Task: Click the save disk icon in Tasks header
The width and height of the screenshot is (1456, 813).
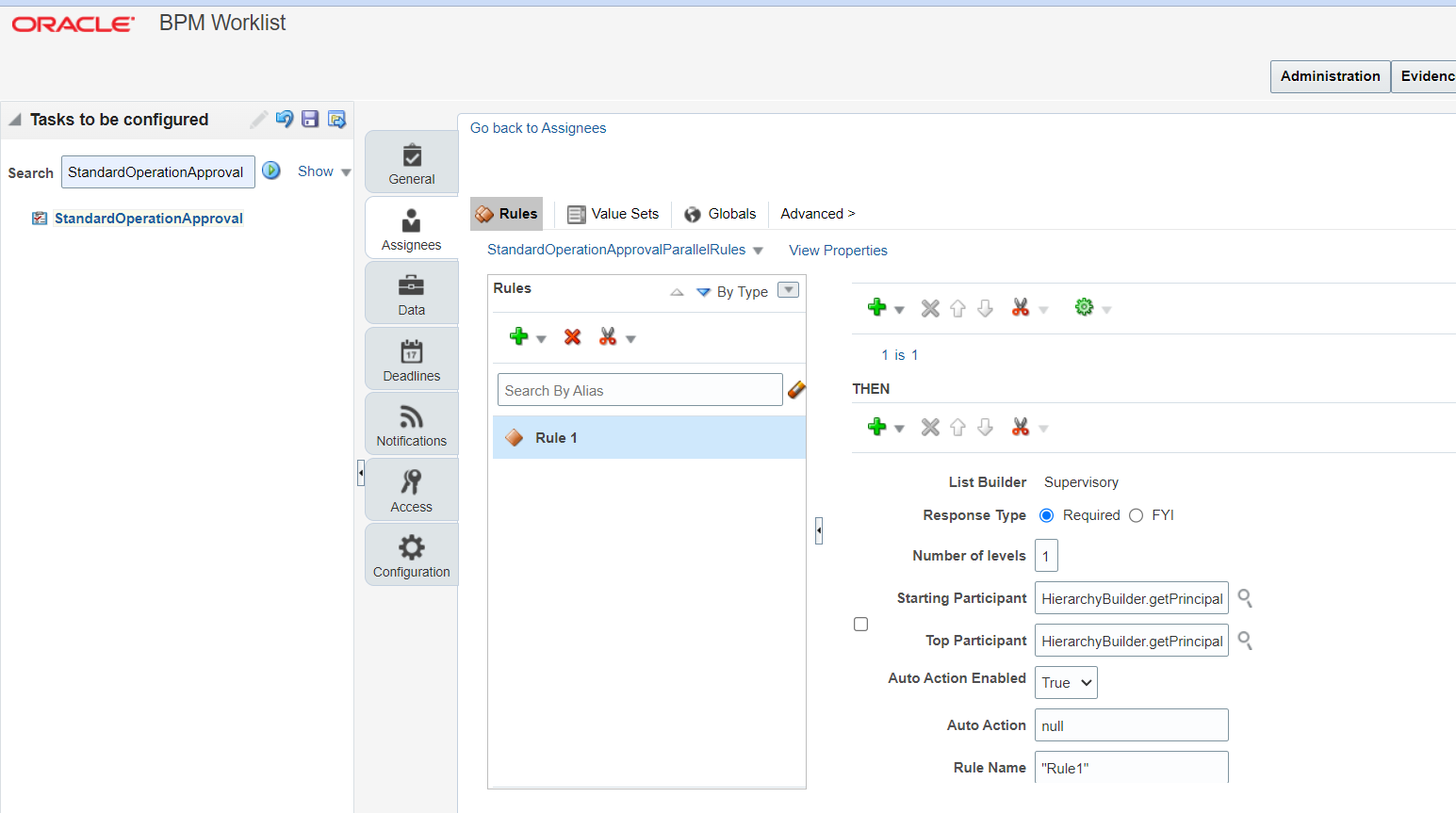Action: coord(310,120)
